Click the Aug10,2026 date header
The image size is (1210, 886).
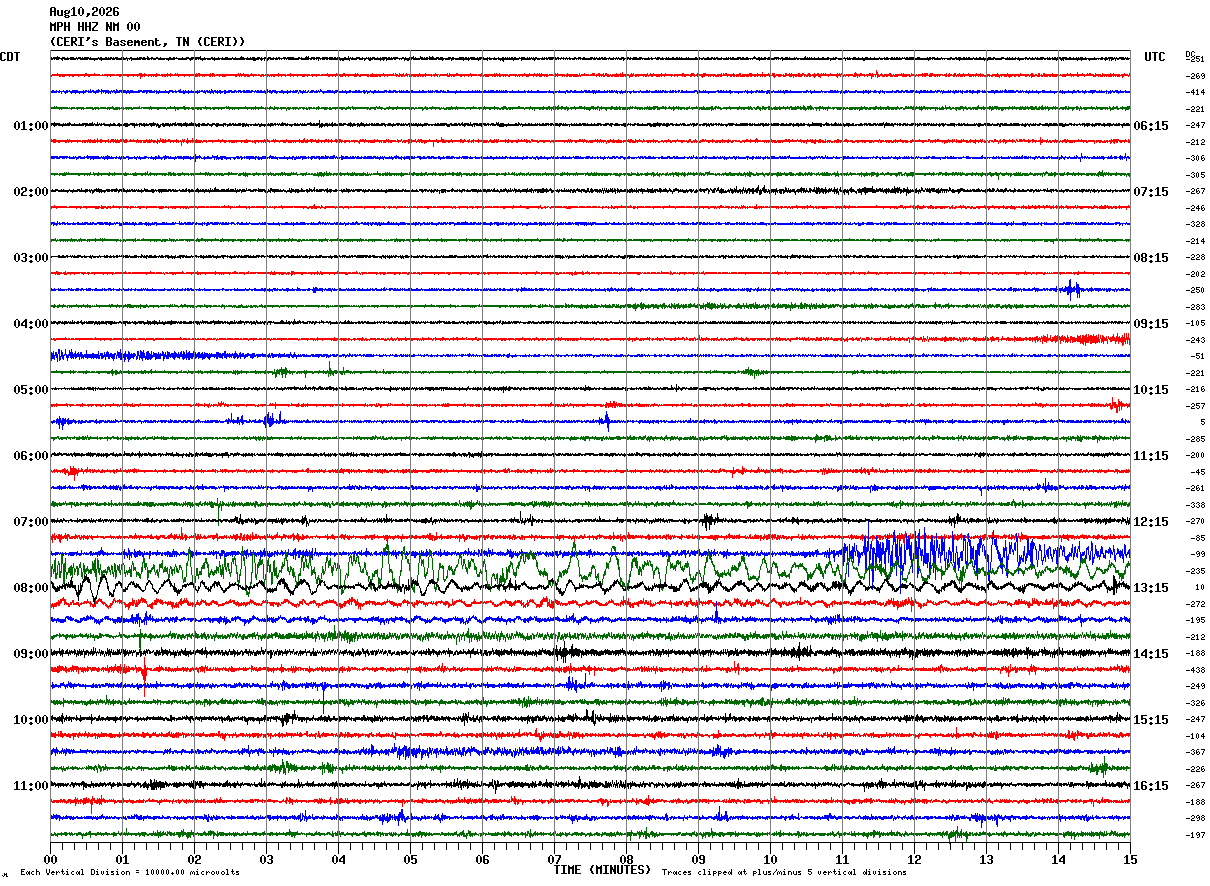[84, 12]
